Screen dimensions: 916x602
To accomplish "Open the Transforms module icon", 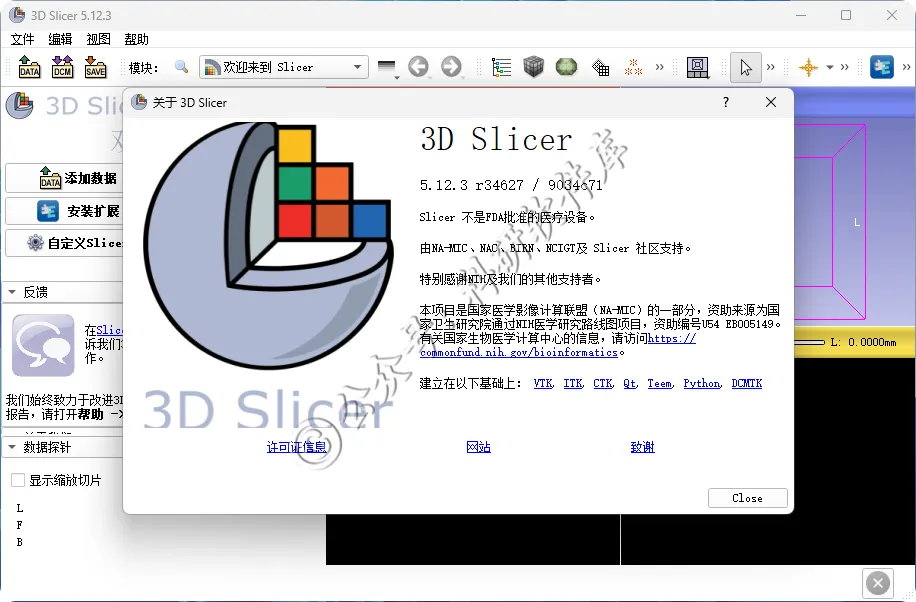I will pyautogui.click(x=601, y=68).
